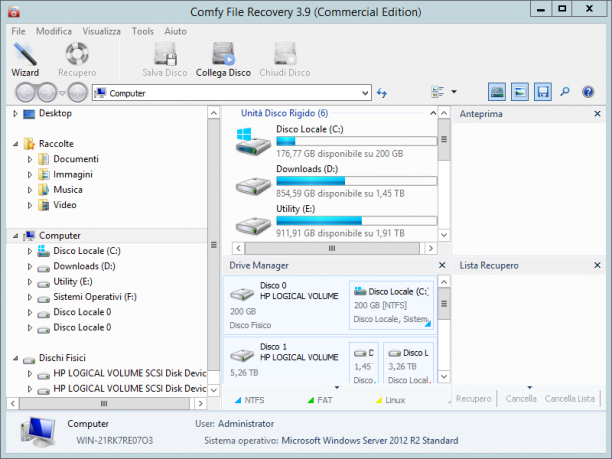Click the Salva Disco toolbar icon
This screenshot has width=612, height=459.
pos(165,59)
